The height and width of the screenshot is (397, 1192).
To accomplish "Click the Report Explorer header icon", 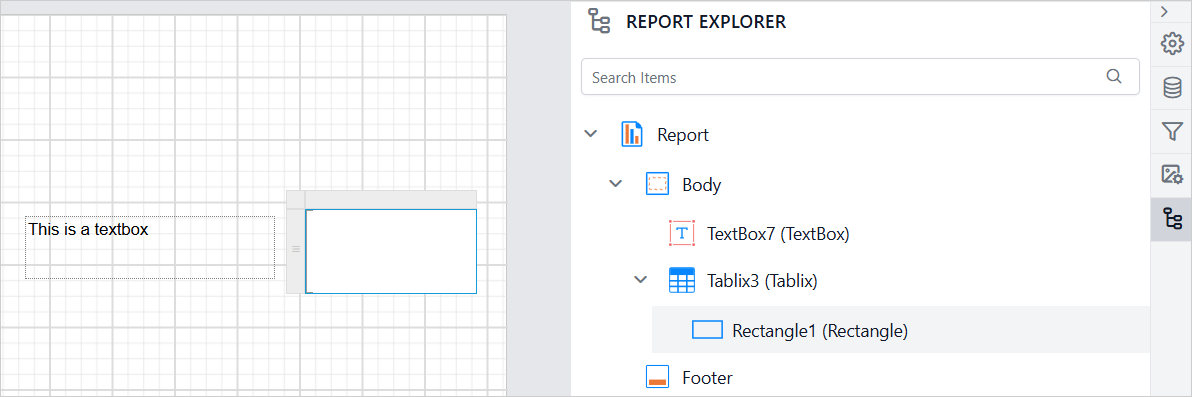I will coord(600,22).
